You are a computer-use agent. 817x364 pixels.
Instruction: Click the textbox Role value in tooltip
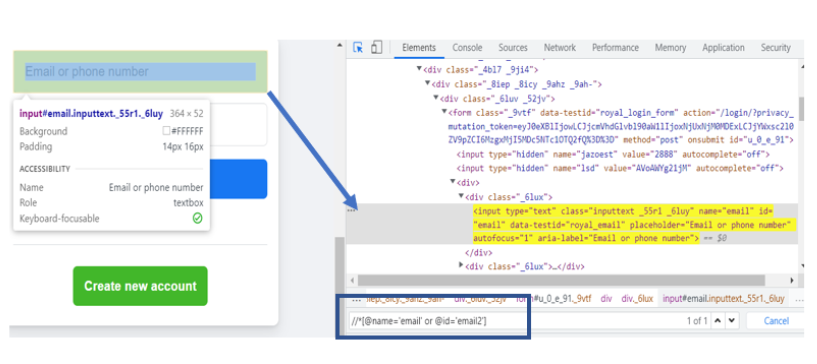point(188,203)
